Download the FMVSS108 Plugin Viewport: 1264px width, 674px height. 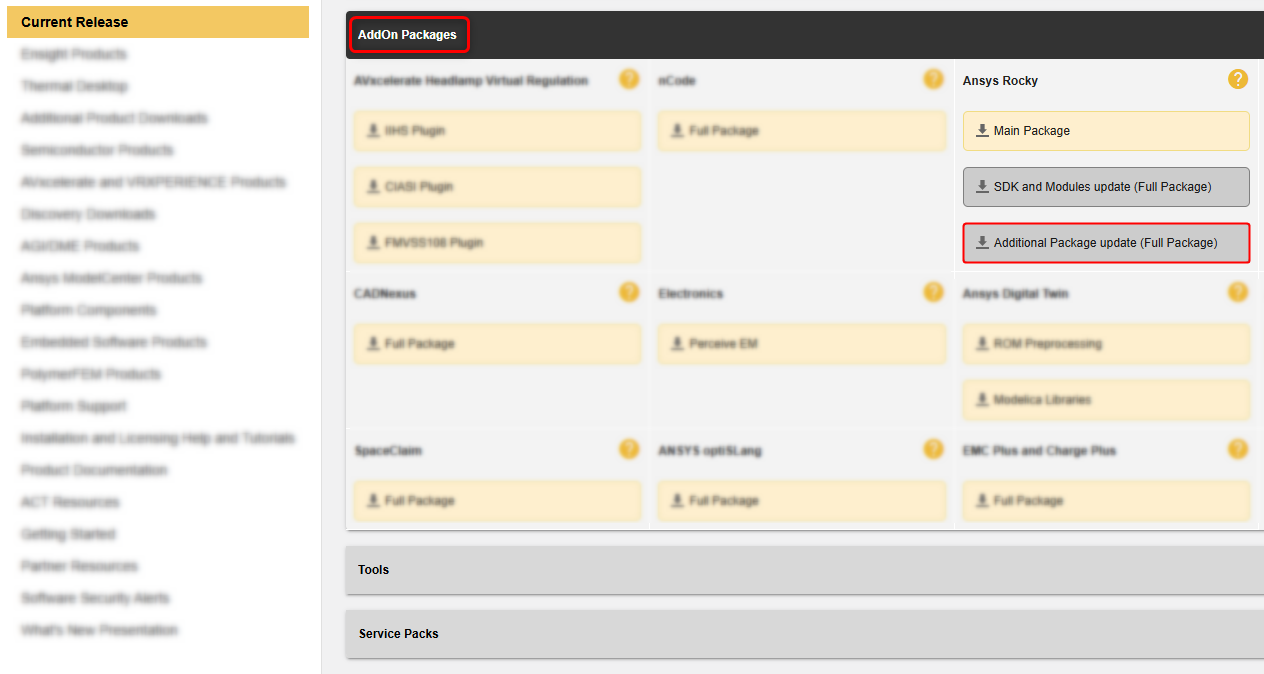coord(497,243)
